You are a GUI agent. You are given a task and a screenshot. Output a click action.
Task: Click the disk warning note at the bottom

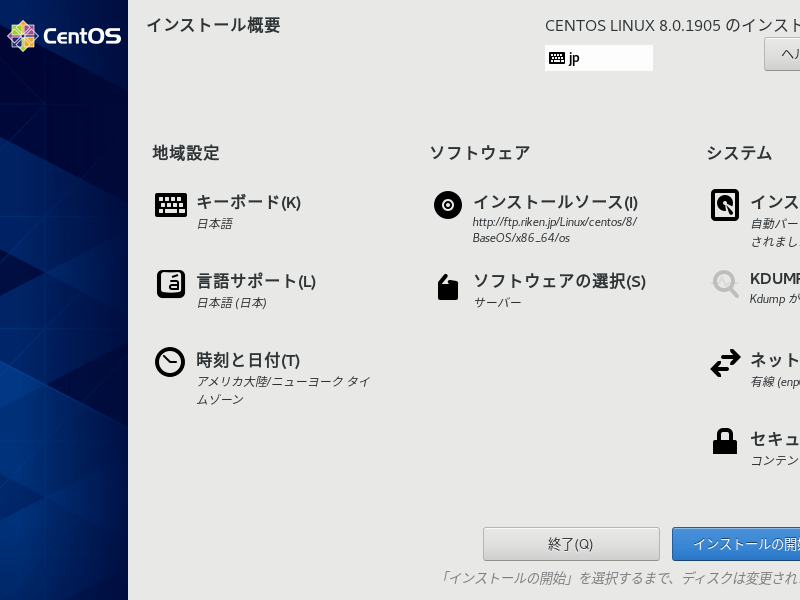coord(620,578)
